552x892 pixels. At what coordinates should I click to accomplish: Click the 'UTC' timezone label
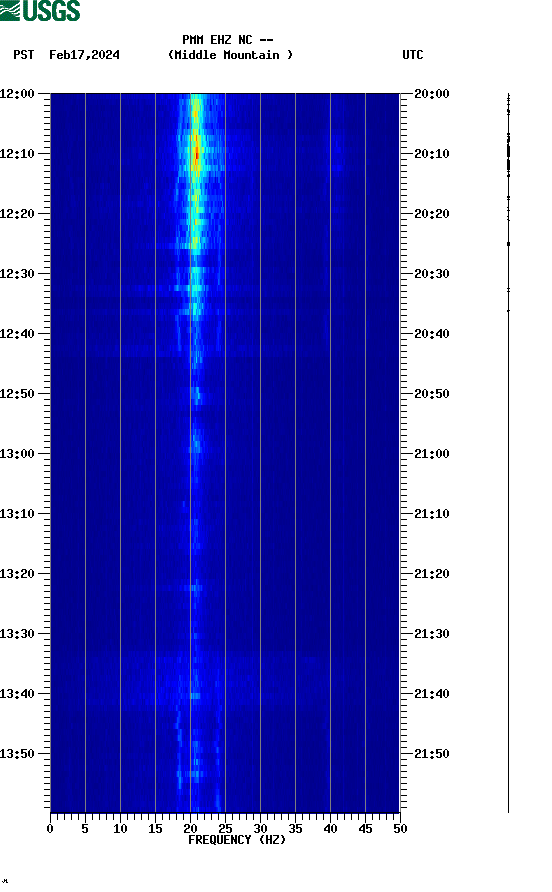click(413, 55)
